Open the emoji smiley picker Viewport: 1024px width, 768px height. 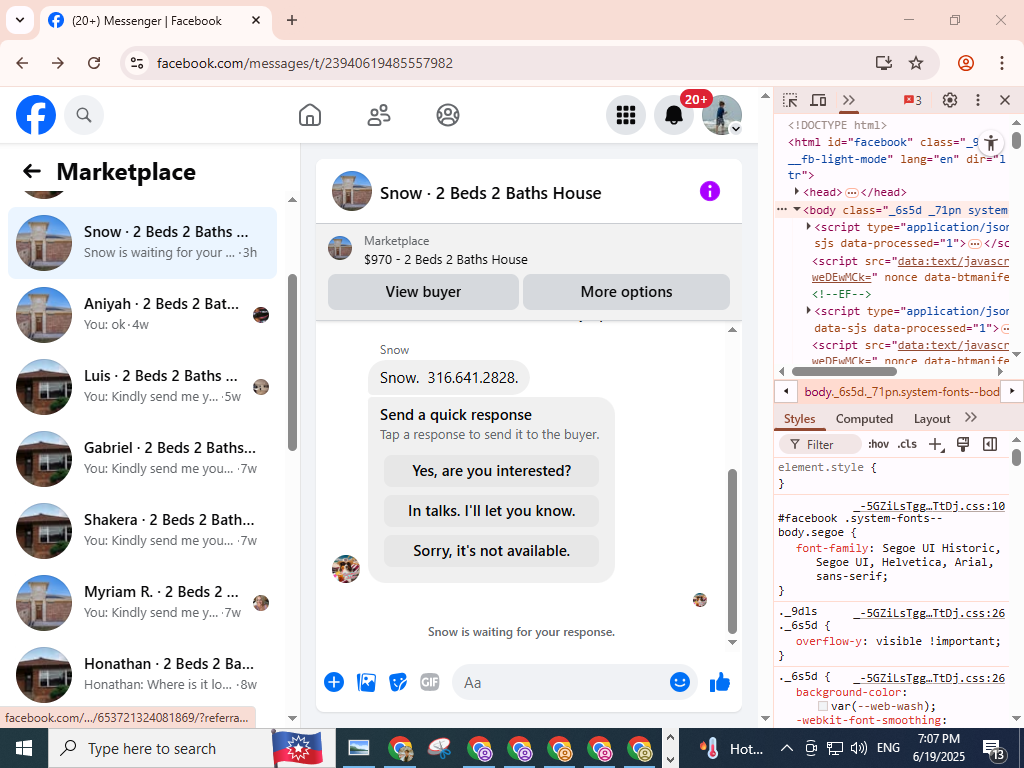[680, 682]
